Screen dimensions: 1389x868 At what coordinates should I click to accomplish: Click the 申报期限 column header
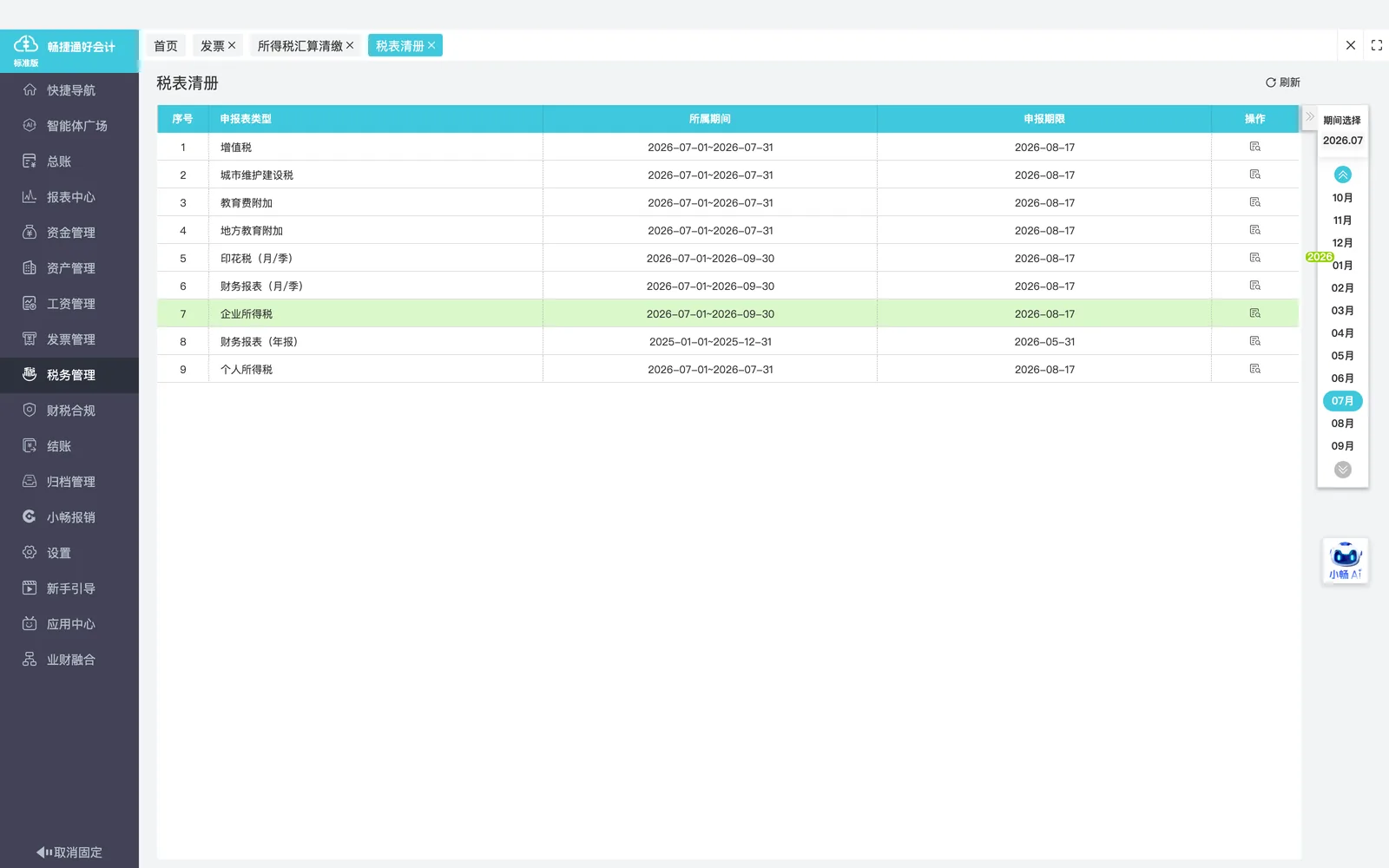1044,119
